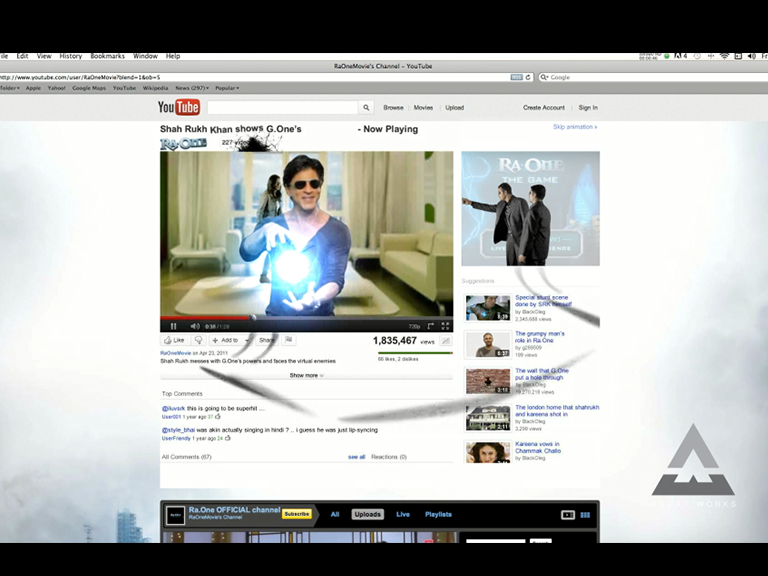The height and width of the screenshot is (576, 768).
Task: Click the Google search field
Action: 653,77
